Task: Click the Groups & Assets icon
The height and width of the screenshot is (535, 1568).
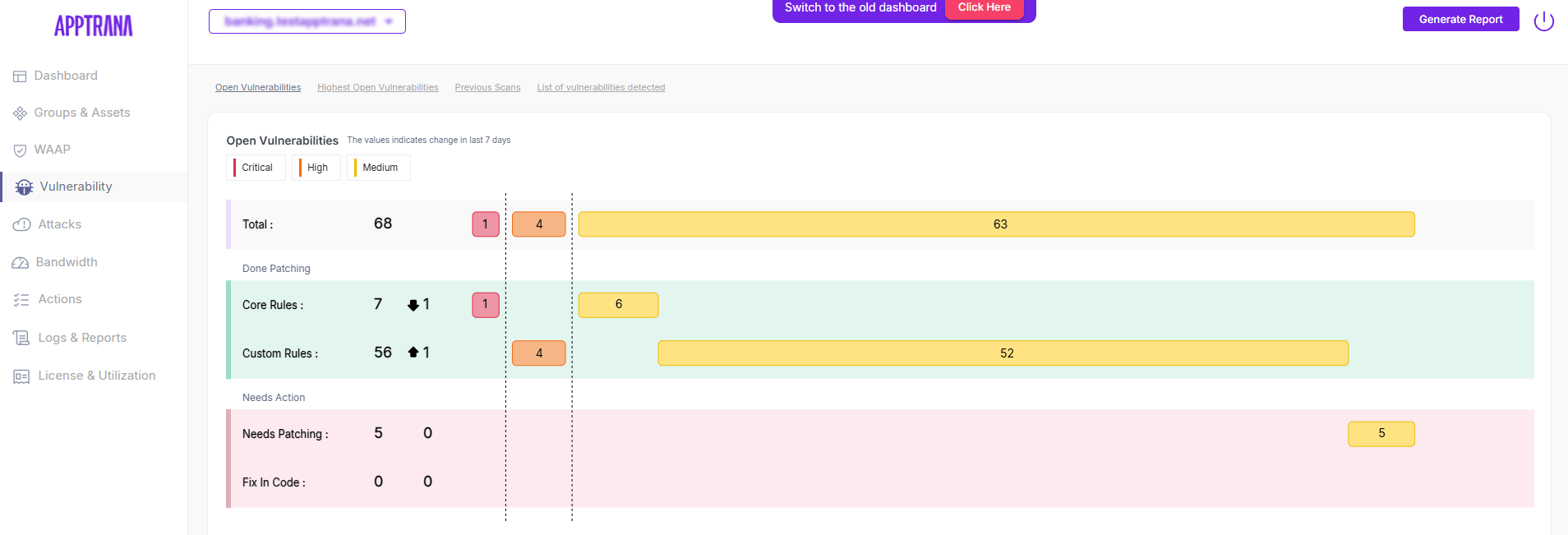Action: tap(20, 113)
